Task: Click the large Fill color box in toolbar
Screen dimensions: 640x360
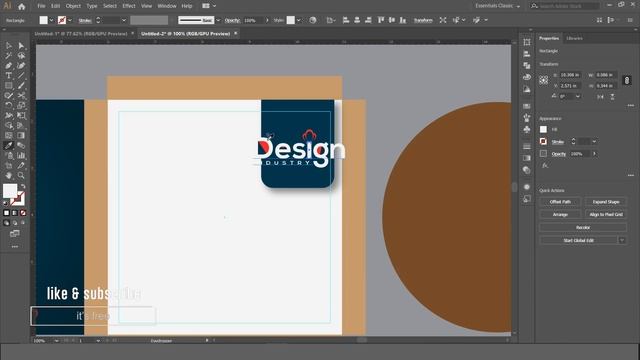Action: (x=10, y=191)
